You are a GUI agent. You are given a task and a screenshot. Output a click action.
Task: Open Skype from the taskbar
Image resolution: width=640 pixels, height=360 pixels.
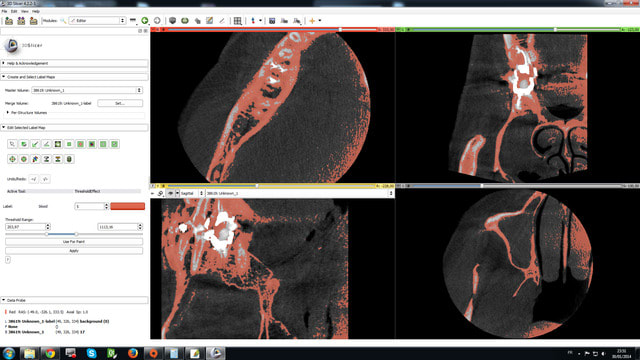91,353
